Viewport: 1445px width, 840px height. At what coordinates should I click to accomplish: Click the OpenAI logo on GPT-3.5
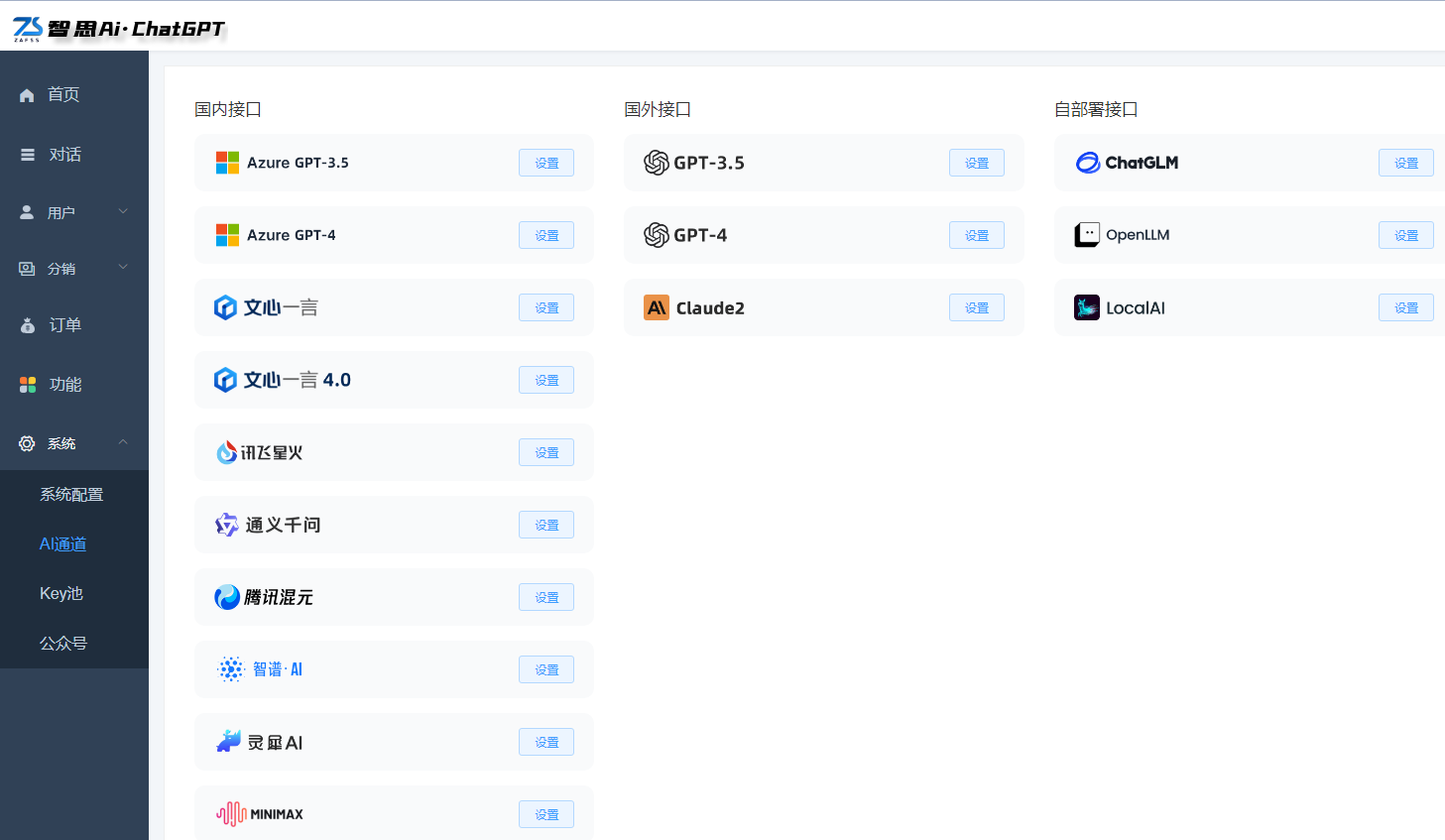pos(656,163)
